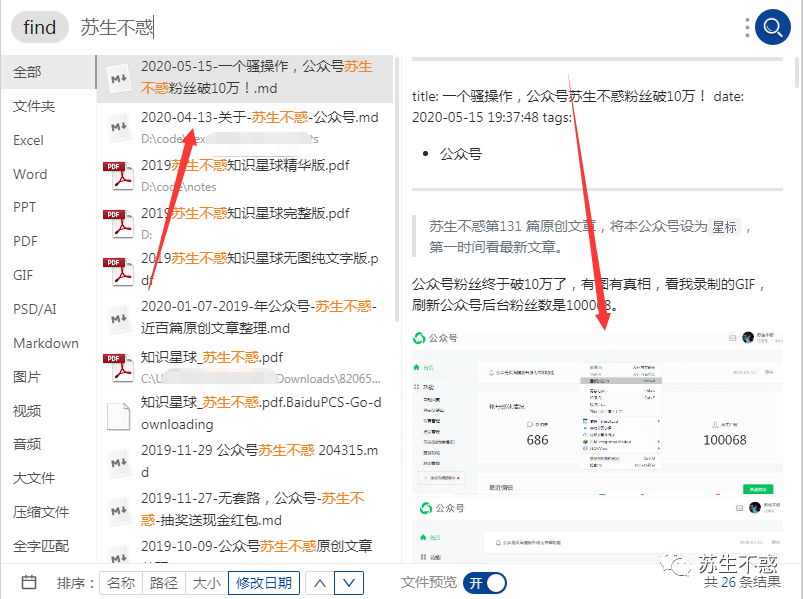Sort results by 大小

click(x=206, y=582)
